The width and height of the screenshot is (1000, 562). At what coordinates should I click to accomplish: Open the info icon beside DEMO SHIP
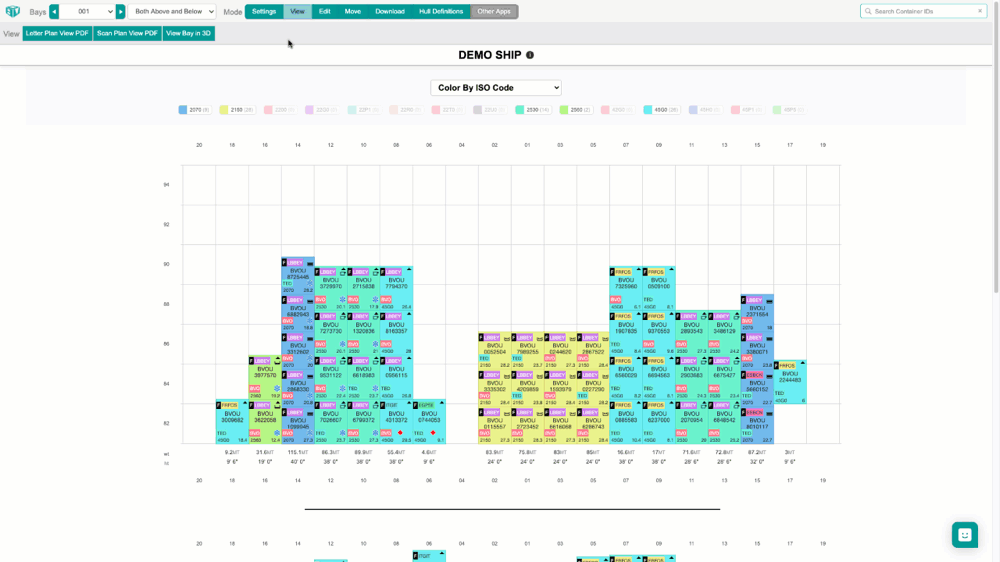pyautogui.click(x=530, y=56)
